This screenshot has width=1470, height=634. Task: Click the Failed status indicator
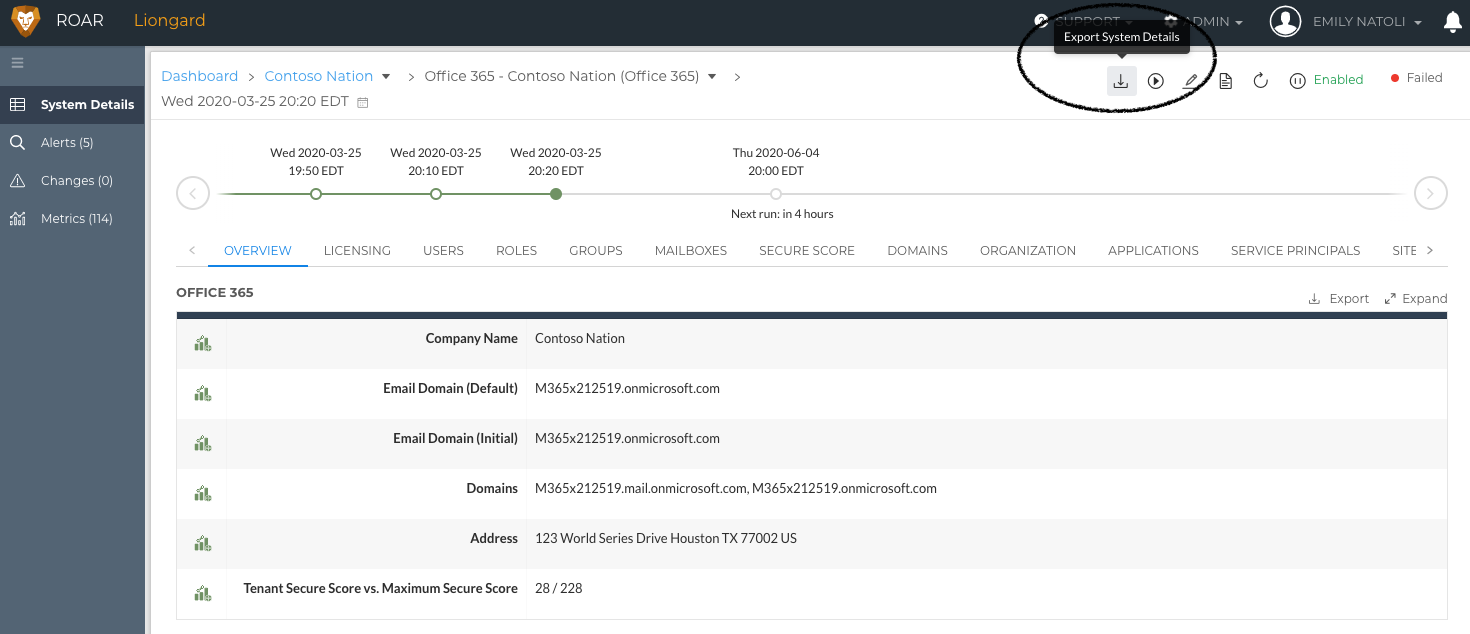(x=1416, y=78)
